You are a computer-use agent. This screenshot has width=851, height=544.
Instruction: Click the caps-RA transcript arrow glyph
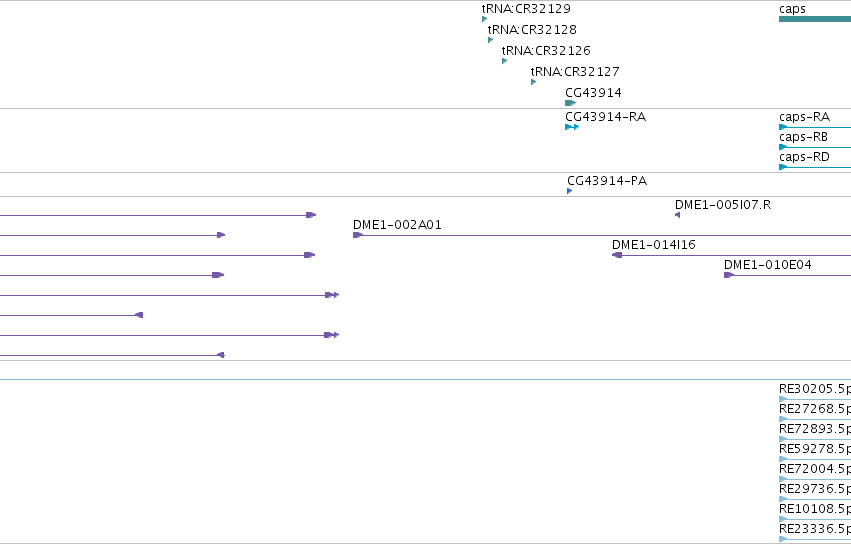pyautogui.click(x=783, y=127)
